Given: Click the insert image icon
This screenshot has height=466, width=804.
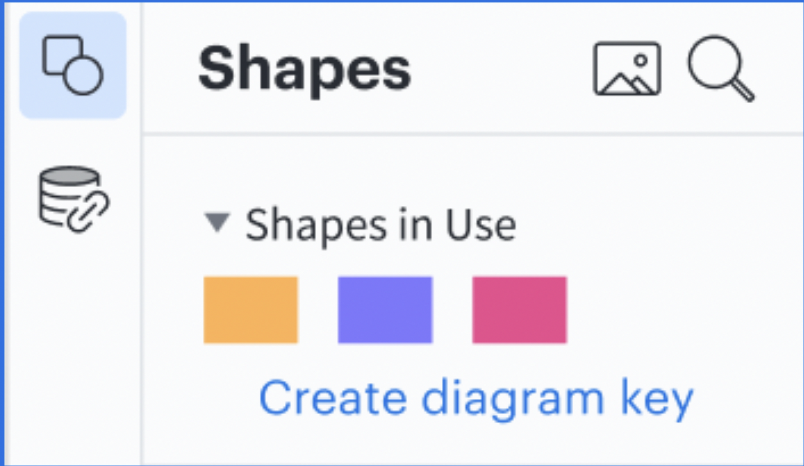Looking at the screenshot, I should [627, 69].
